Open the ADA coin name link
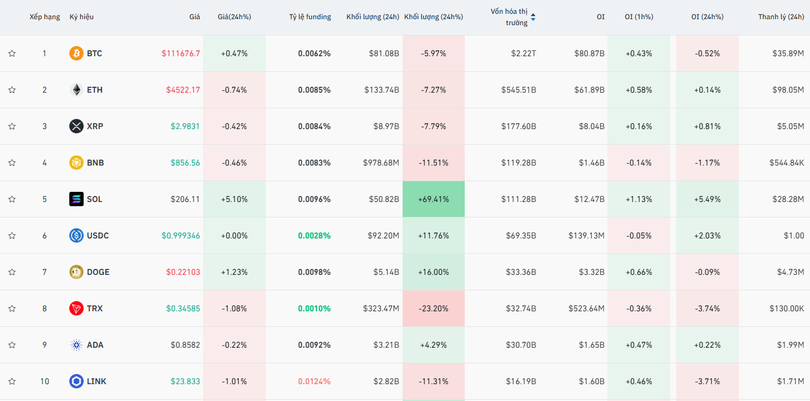 point(95,345)
